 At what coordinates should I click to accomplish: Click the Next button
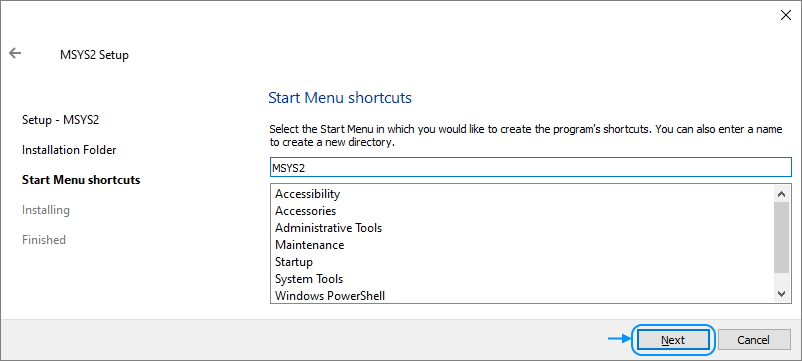(x=673, y=340)
